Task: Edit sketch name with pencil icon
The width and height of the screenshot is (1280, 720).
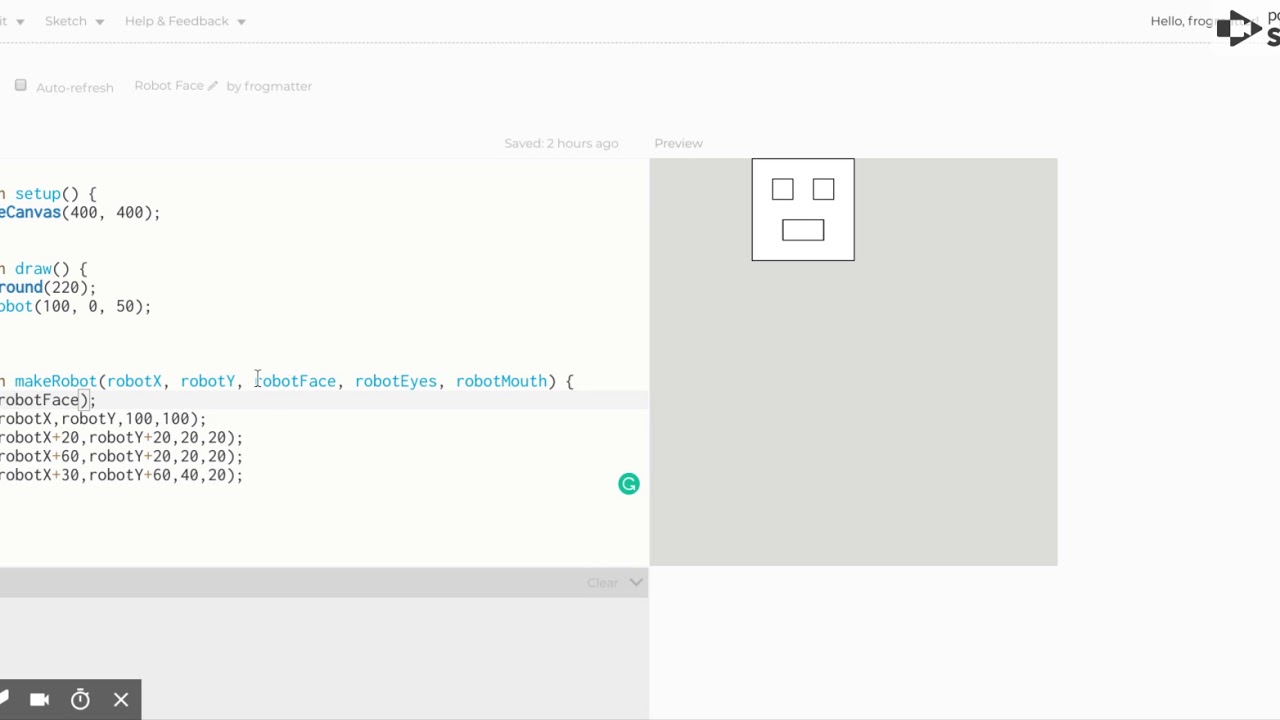Action: (x=212, y=86)
